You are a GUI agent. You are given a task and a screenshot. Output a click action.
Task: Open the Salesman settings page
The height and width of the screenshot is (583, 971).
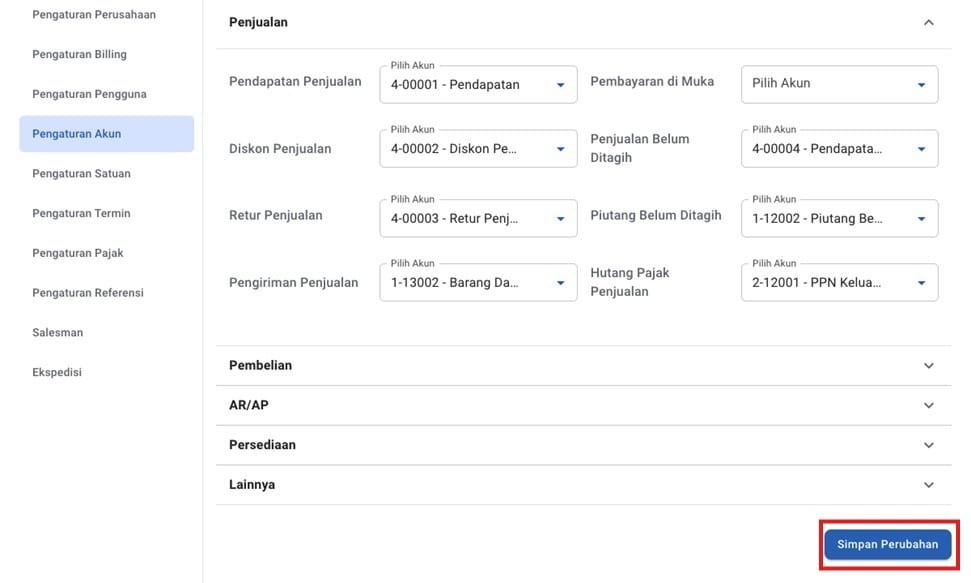(58, 332)
